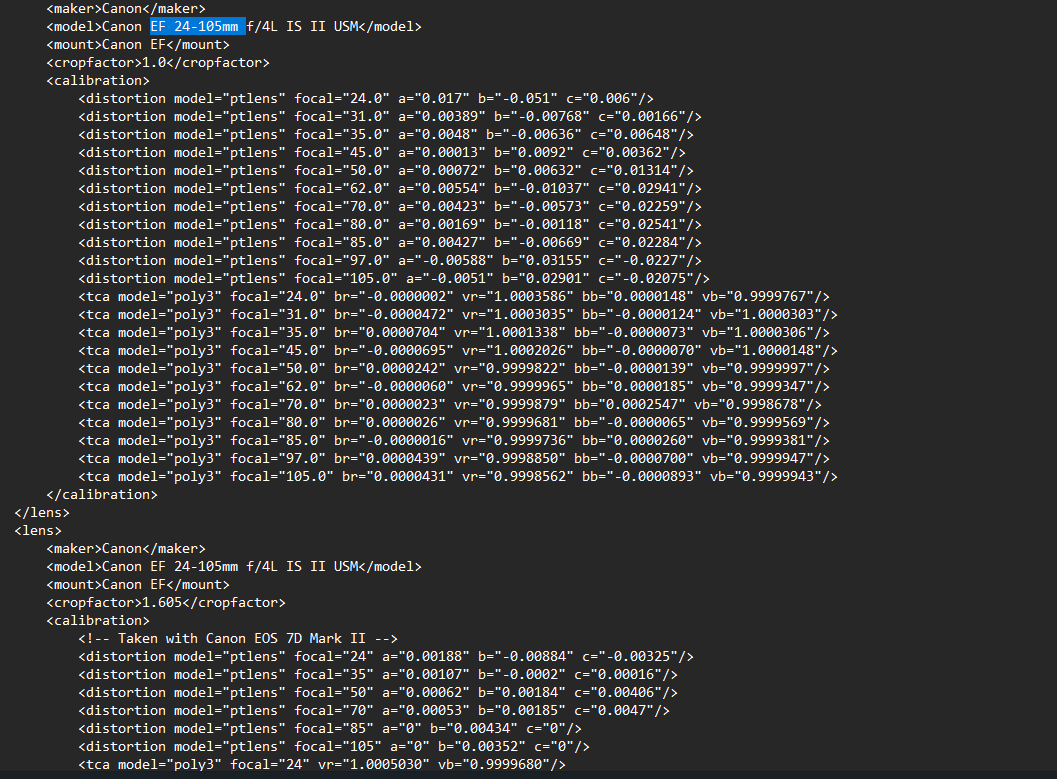Click the closing </lens> tag
1057x779 pixels.
point(38,512)
